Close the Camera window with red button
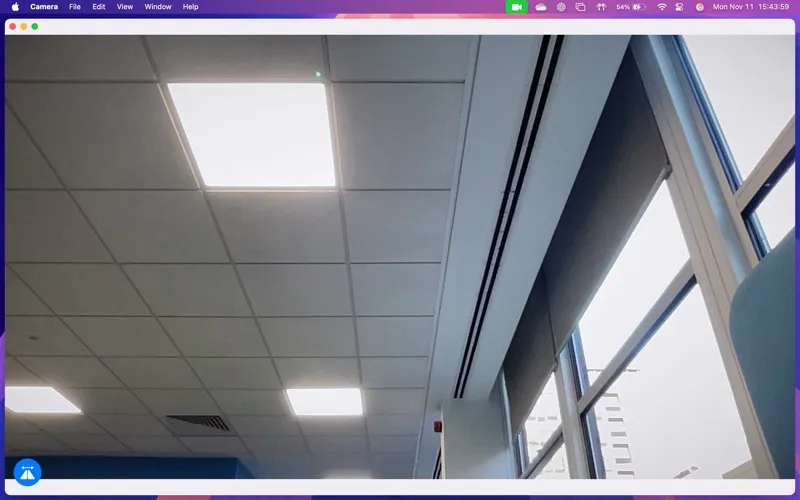 (12, 27)
